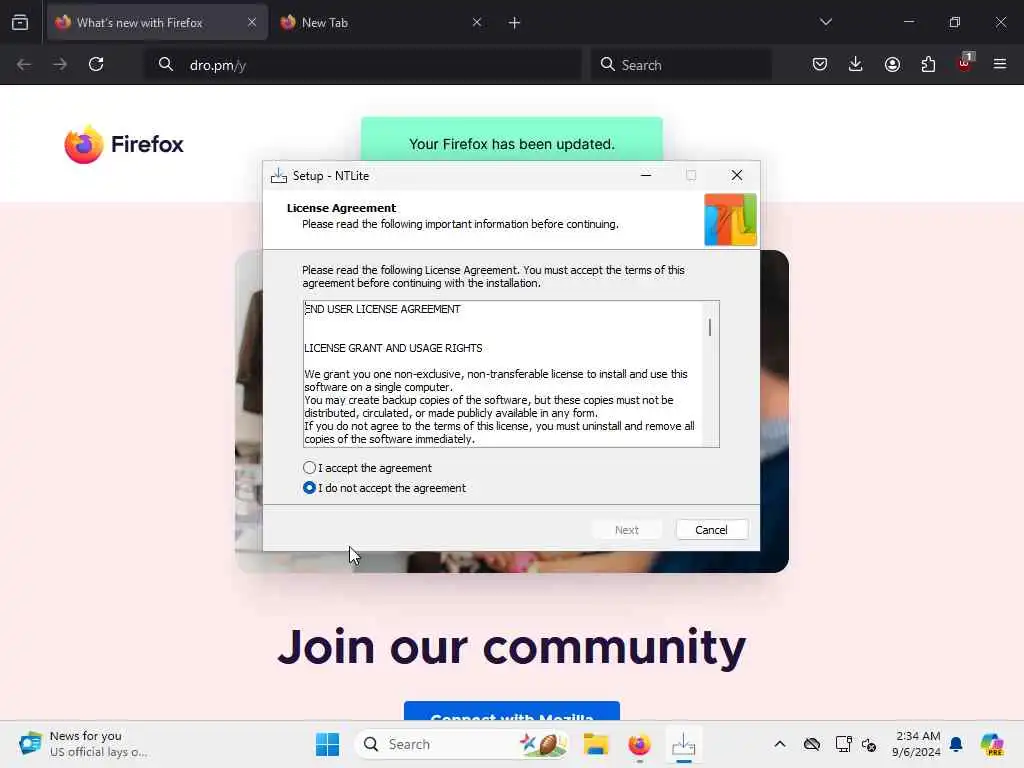1024x768 pixels.
Task: Open Firefox account menu
Action: [x=892, y=65]
